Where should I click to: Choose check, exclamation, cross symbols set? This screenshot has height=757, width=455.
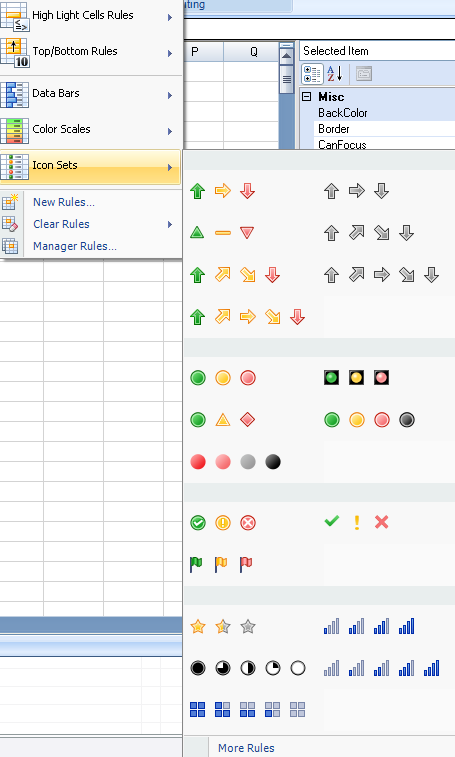tap(356, 522)
